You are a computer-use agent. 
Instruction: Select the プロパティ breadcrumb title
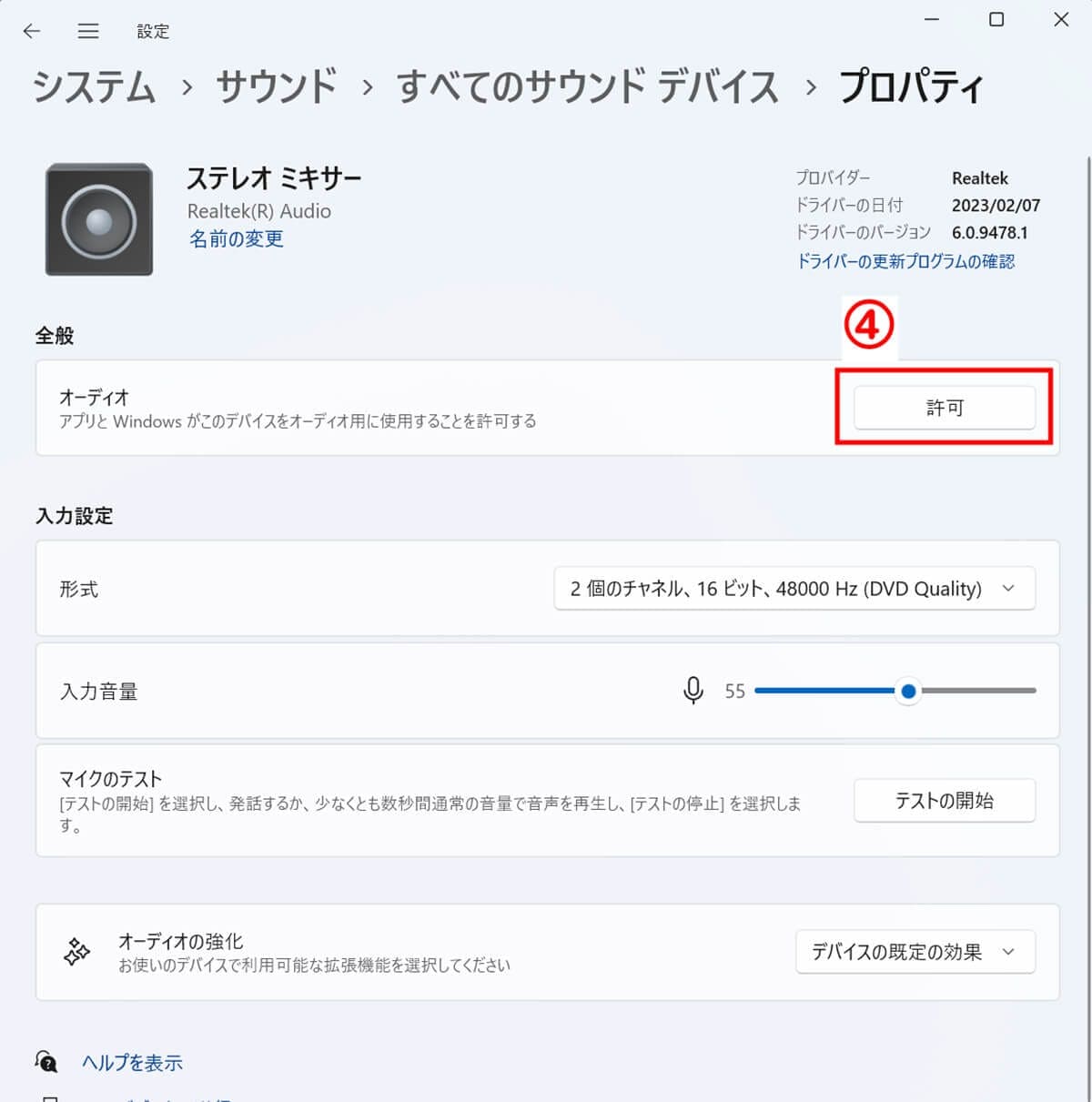pyautogui.click(x=911, y=87)
